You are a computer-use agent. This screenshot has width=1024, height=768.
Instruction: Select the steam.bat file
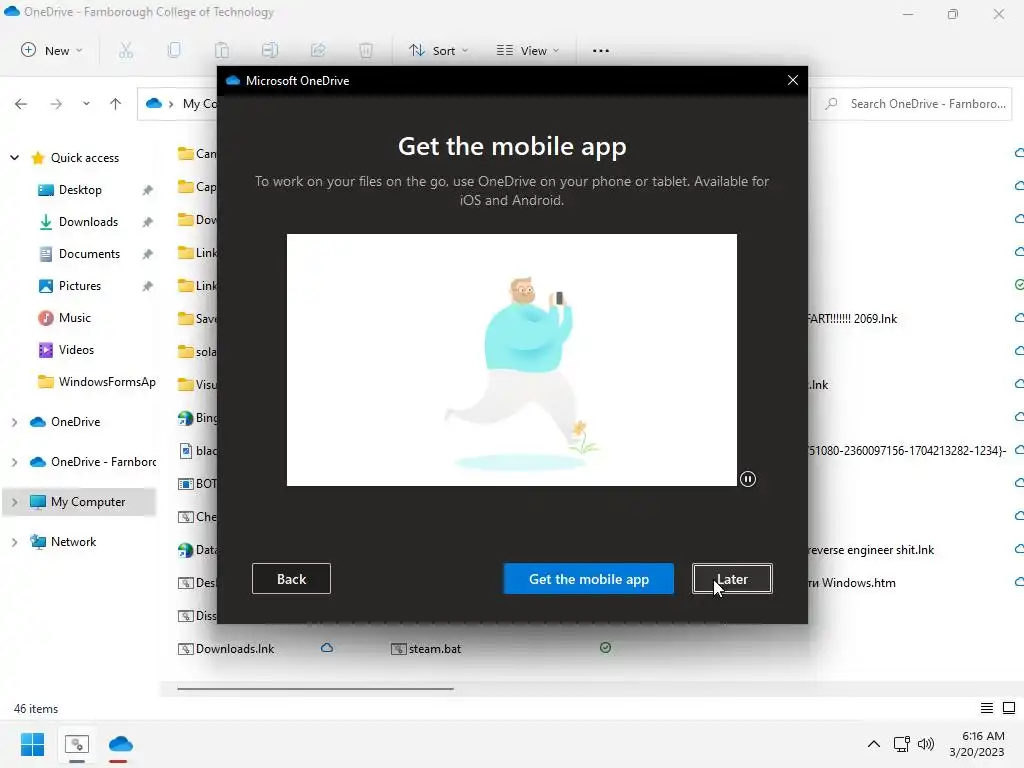(426, 649)
